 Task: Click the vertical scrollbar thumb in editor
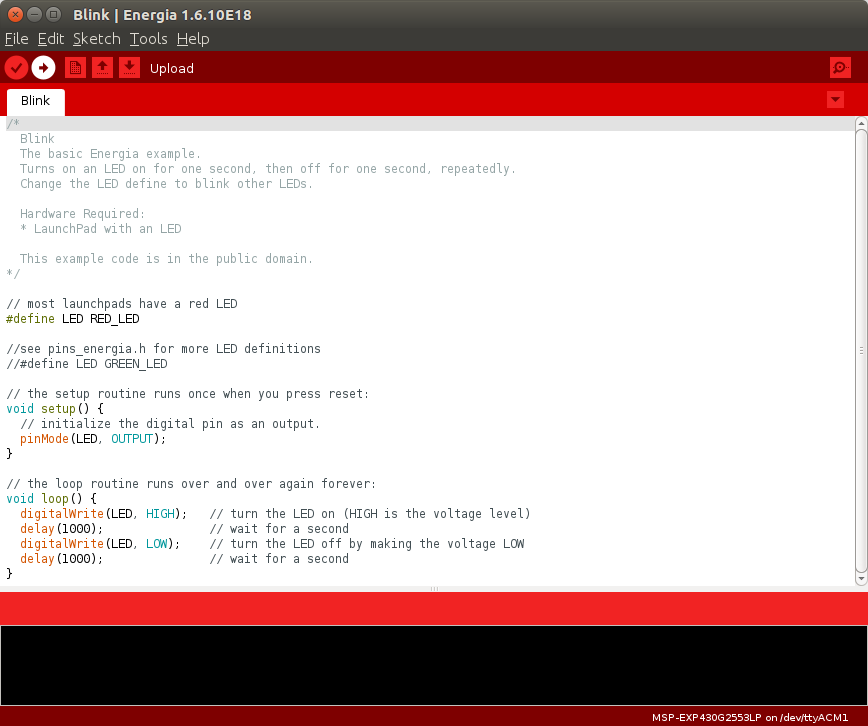861,350
